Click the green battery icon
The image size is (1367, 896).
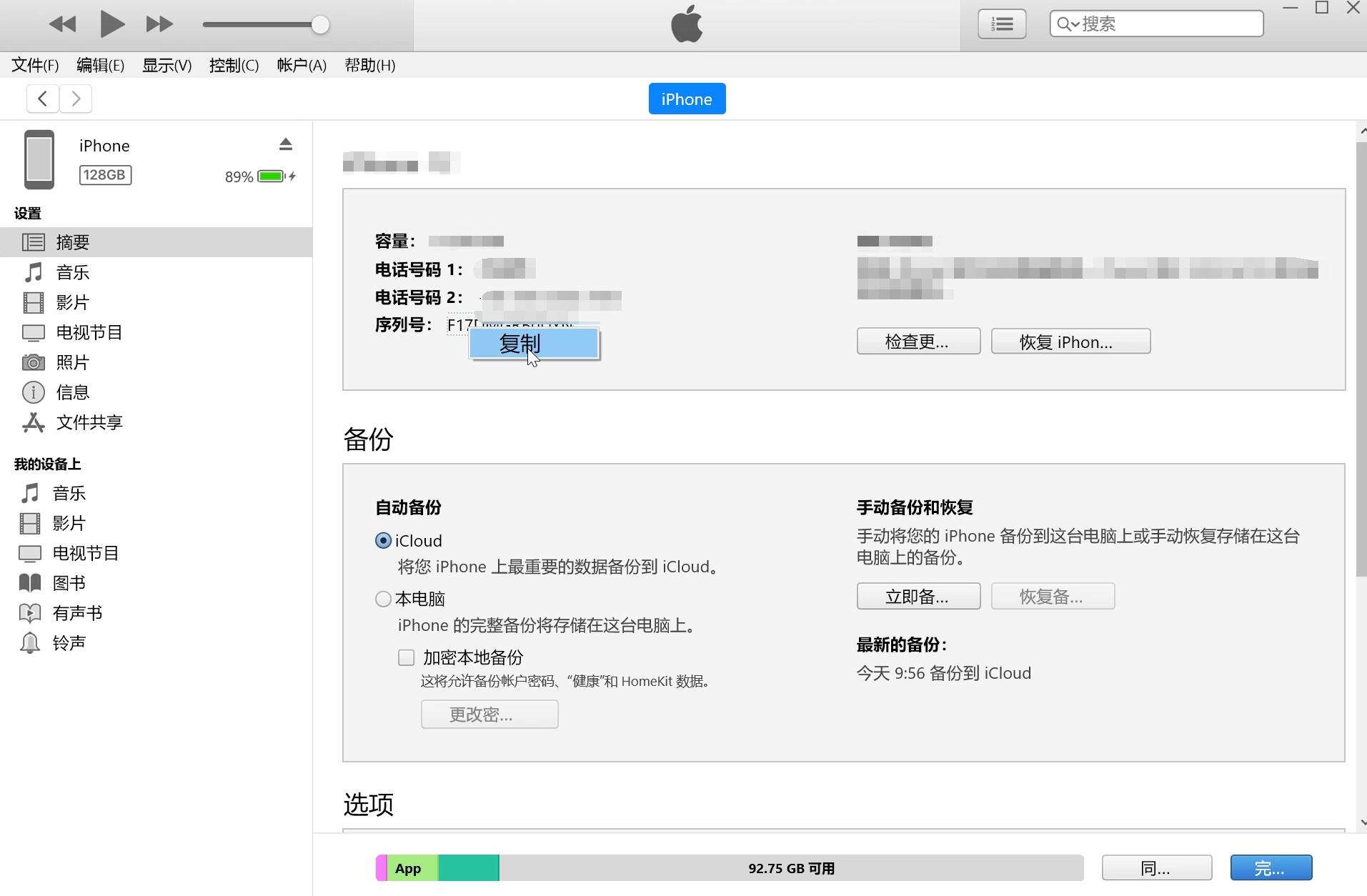click(x=272, y=176)
